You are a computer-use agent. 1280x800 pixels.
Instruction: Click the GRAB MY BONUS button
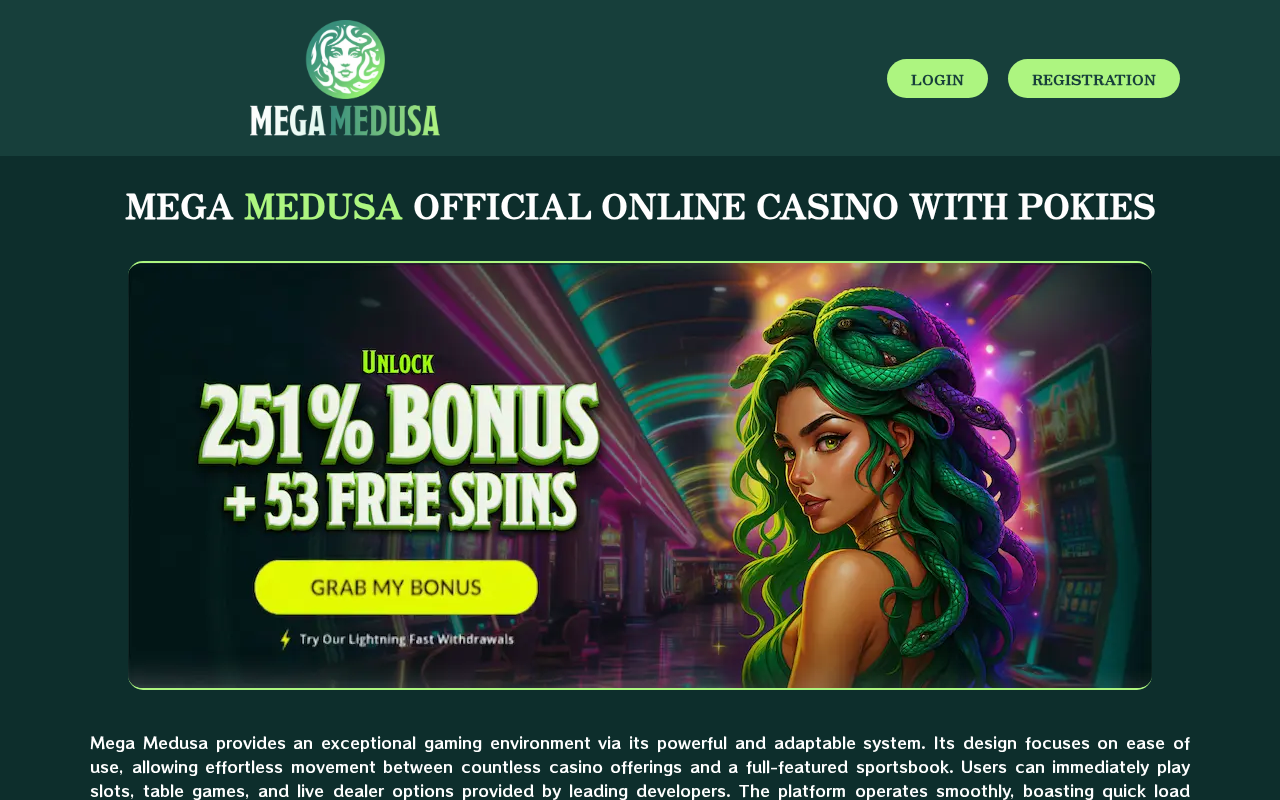click(396, 587)
